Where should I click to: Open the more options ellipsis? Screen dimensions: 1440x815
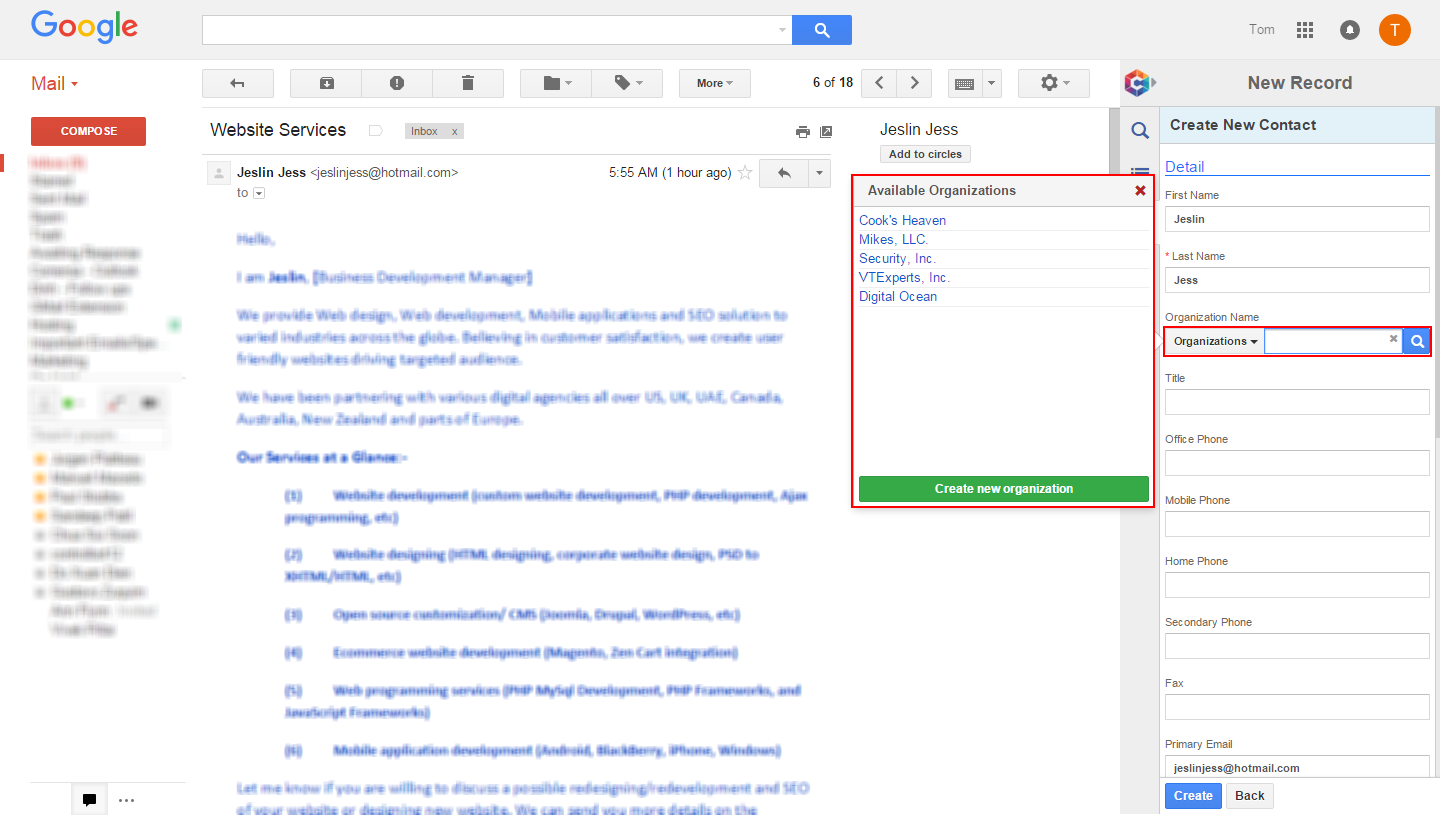pyautogui.click(x=126, y=800)
